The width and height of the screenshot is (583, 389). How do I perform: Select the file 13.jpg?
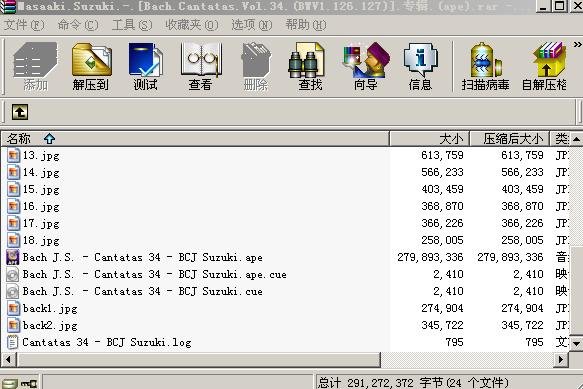click(41, 155)
